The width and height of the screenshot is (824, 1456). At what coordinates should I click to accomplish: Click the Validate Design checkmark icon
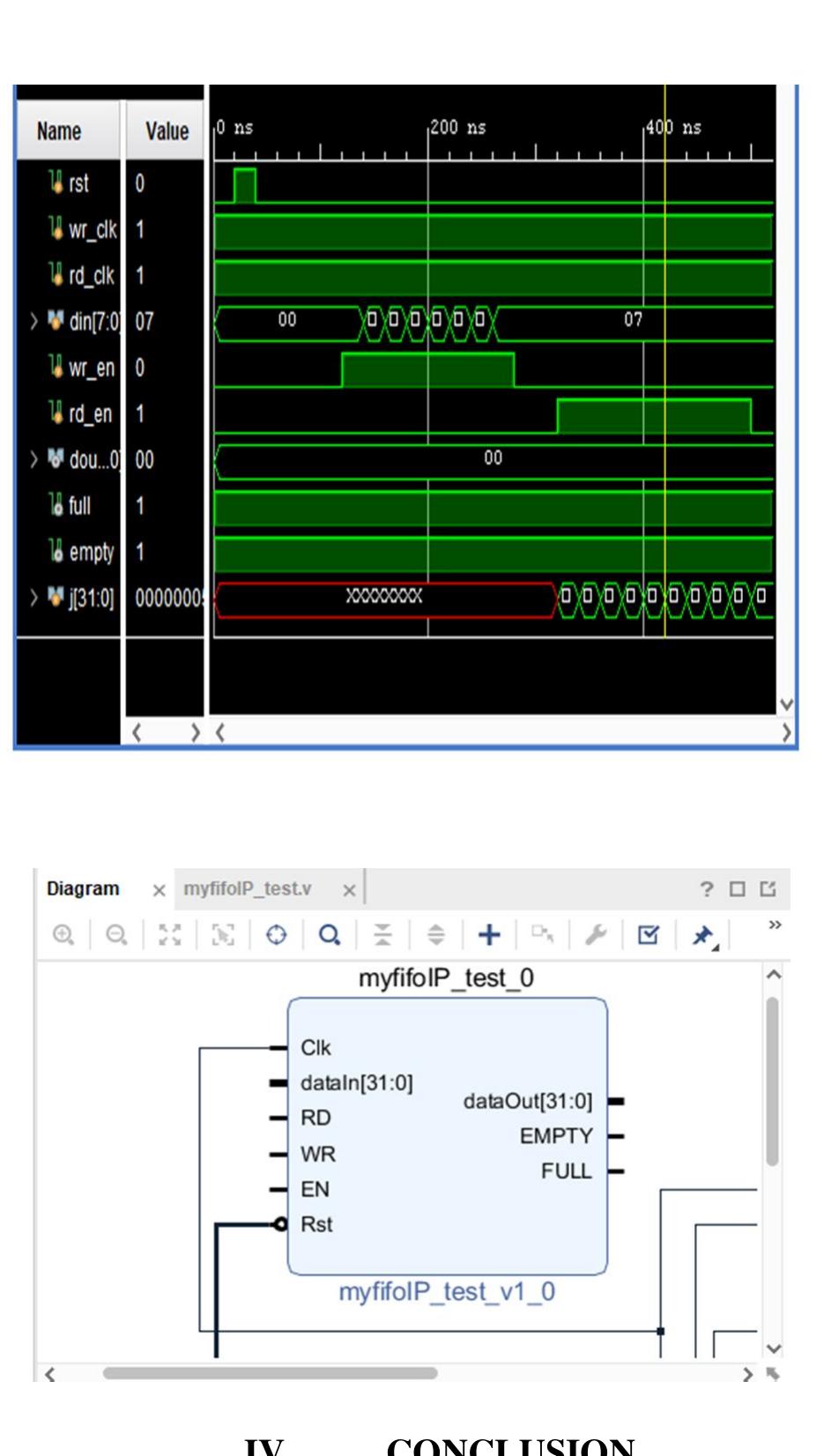649,934
